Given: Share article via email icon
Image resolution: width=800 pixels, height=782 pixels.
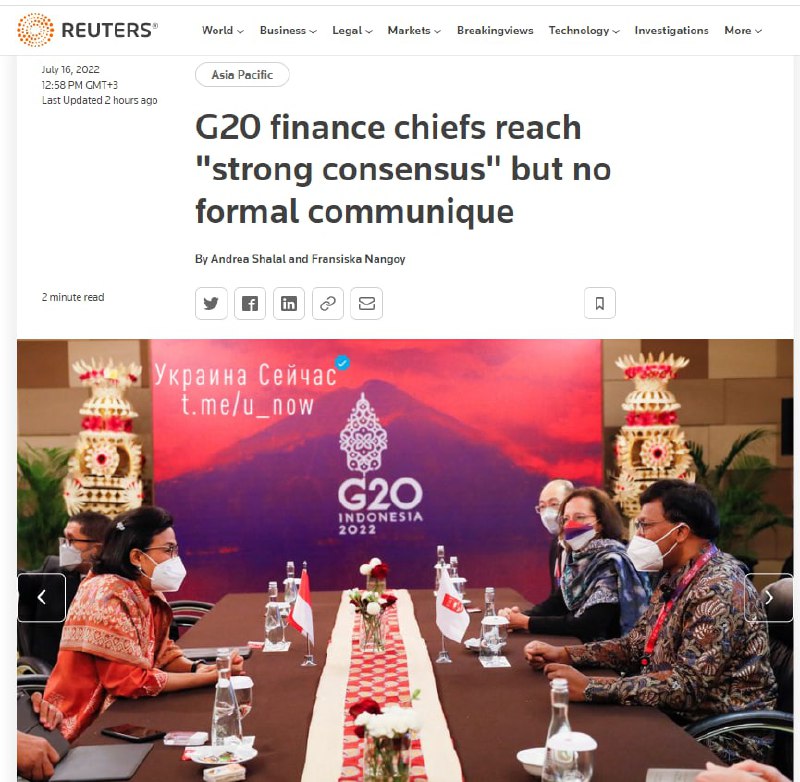Looking at the screenshot, I should click(366, 304).
